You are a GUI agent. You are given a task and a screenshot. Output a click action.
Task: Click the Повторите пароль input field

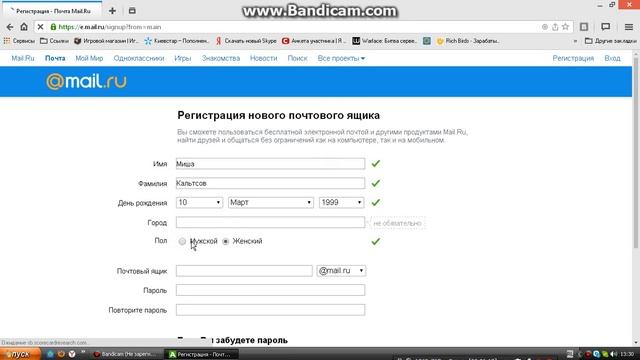[271, 310]
